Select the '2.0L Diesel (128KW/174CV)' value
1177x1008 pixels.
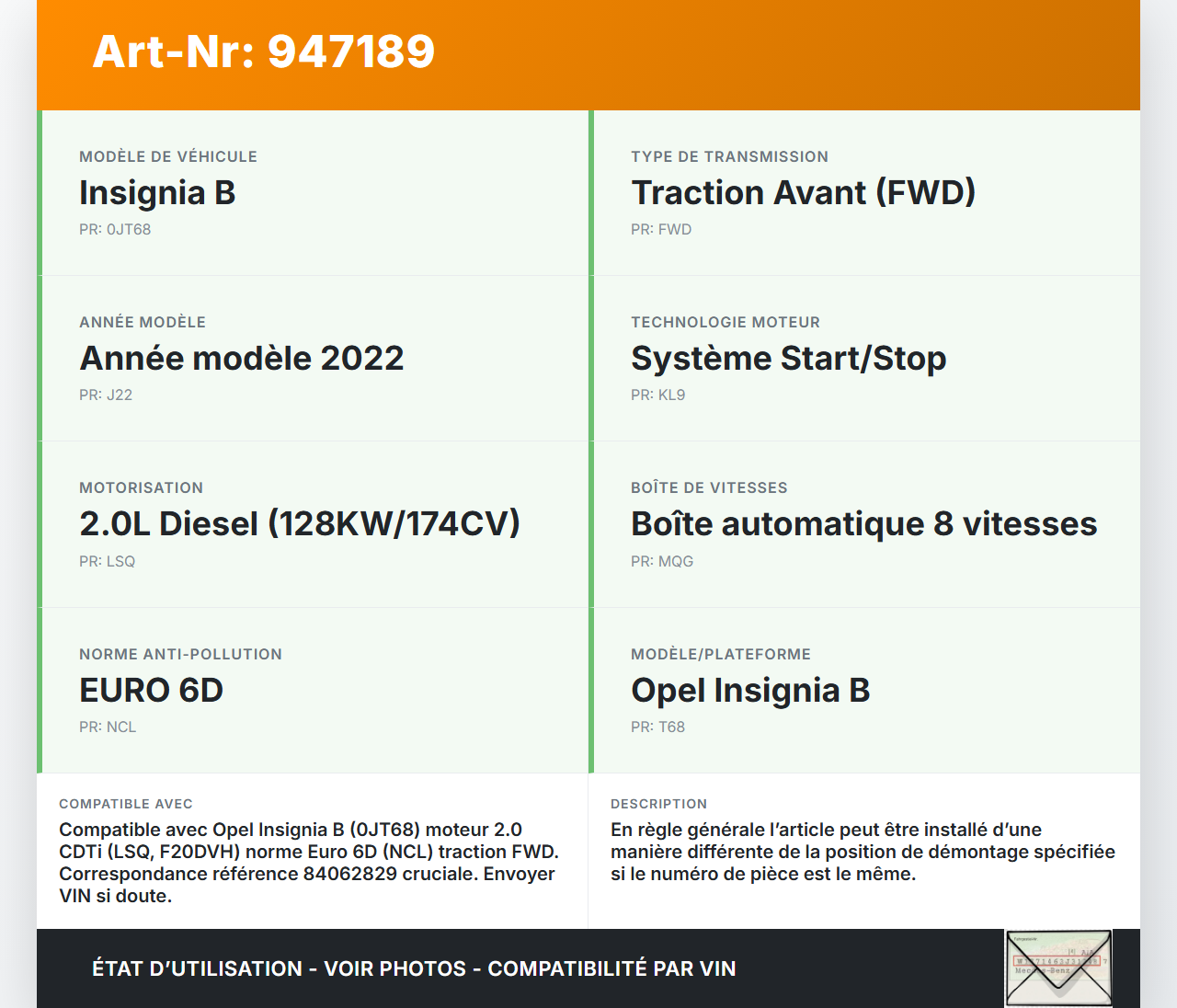coord(300,524)
